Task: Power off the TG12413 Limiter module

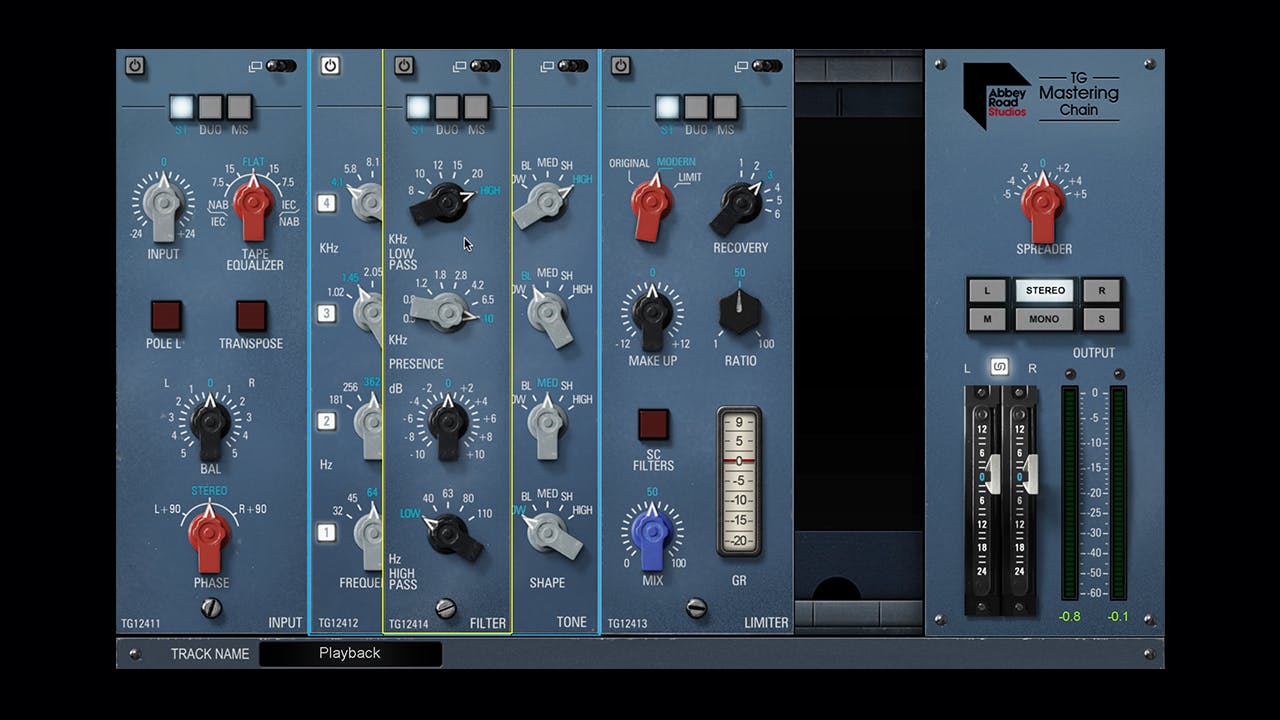Action: (x=619, y=65)
